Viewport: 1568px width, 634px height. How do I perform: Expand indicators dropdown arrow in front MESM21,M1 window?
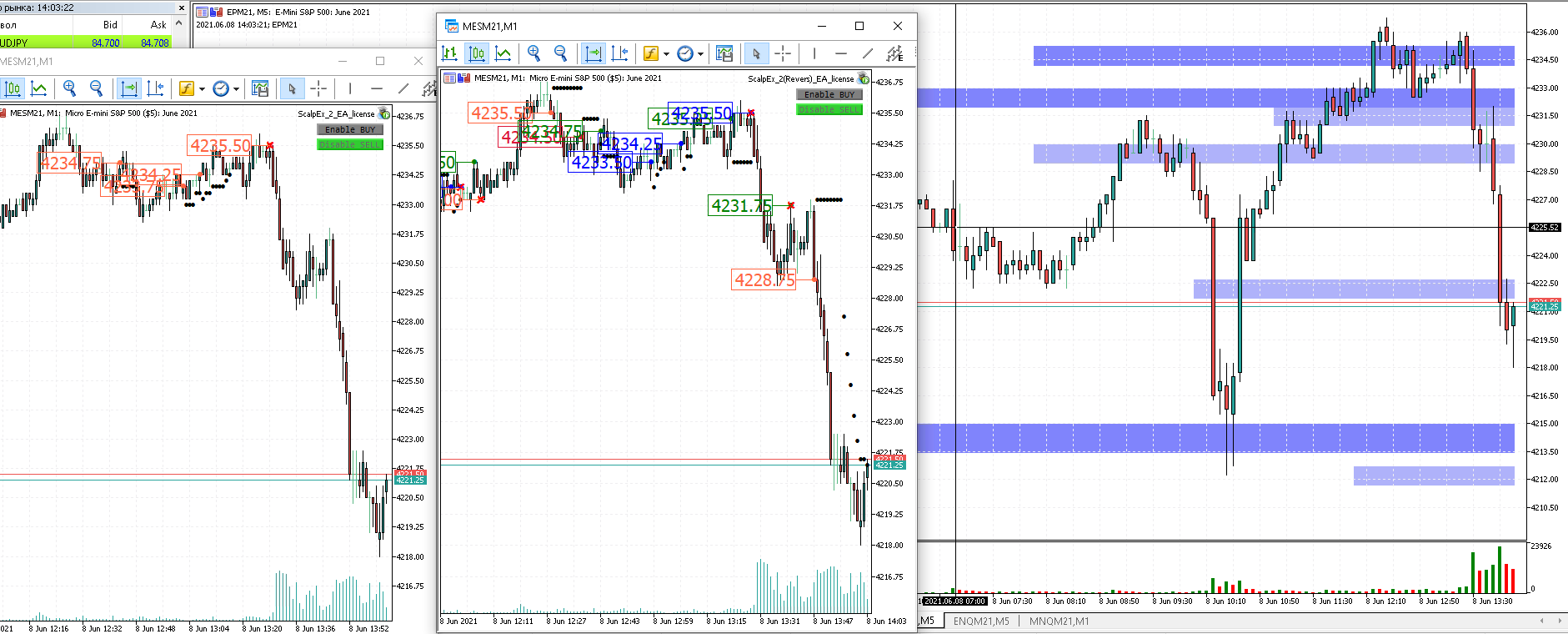pos(666,54)
